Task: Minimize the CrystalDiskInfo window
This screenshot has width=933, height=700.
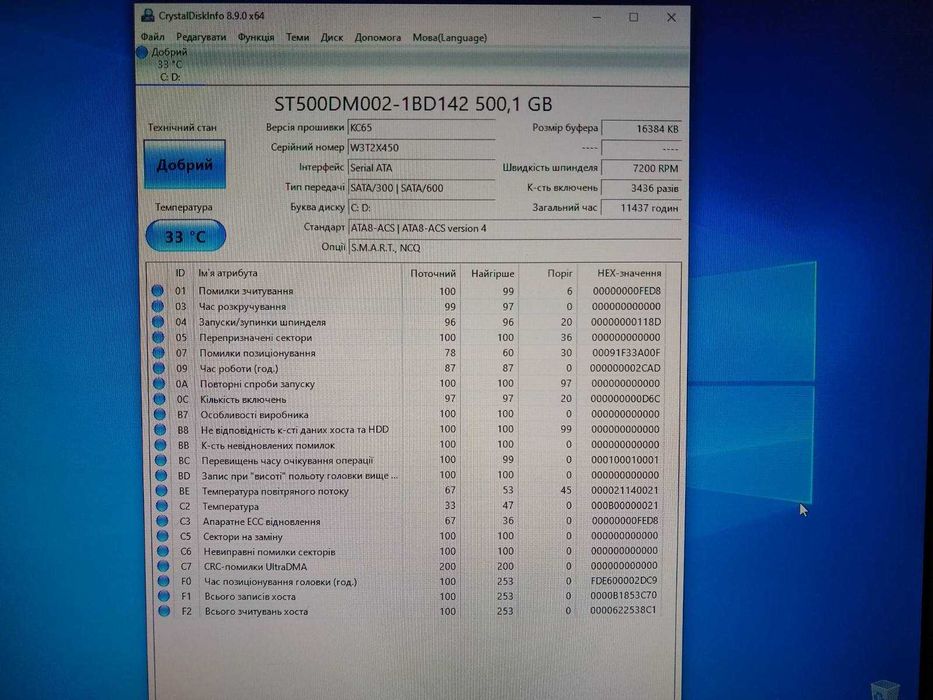Action: click(x=597, y=17)
